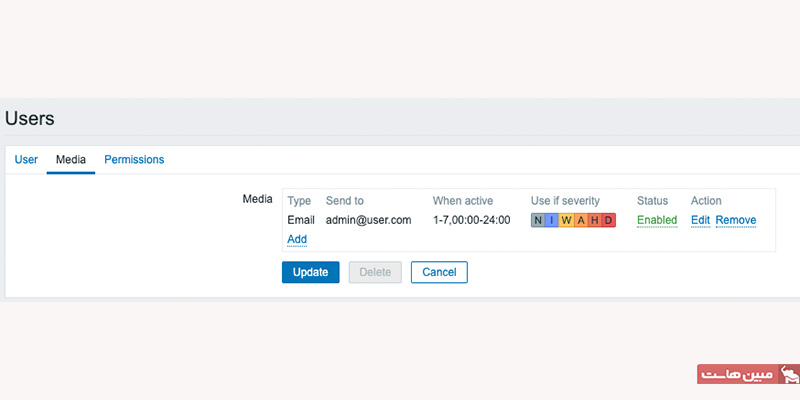Click the N severity swatch

tap(538, 220)
